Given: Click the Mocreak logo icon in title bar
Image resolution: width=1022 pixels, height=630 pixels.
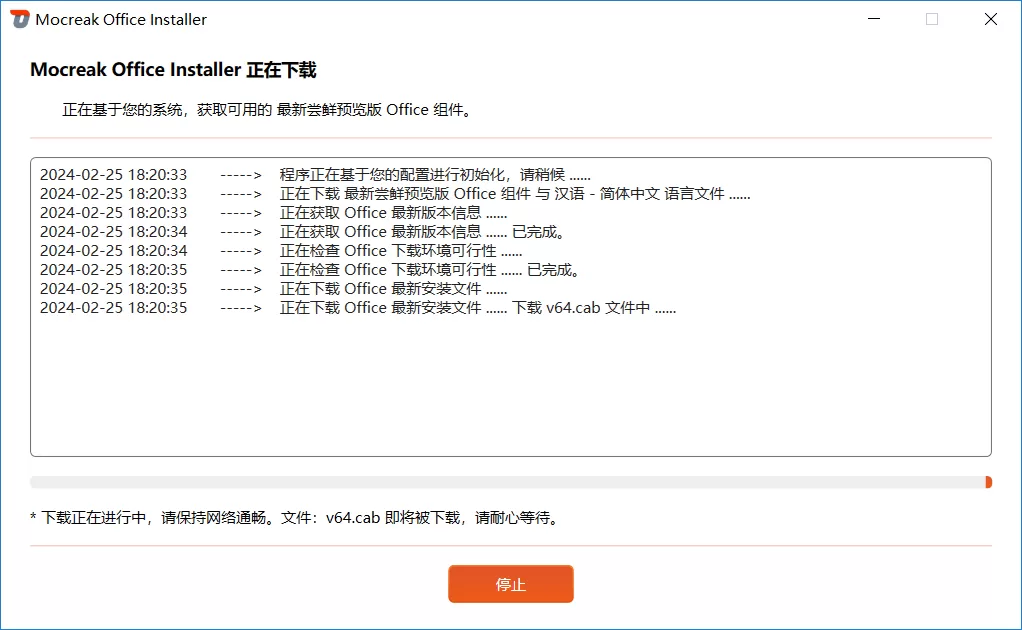Looking at the screenshot, I should pos(21,18).
